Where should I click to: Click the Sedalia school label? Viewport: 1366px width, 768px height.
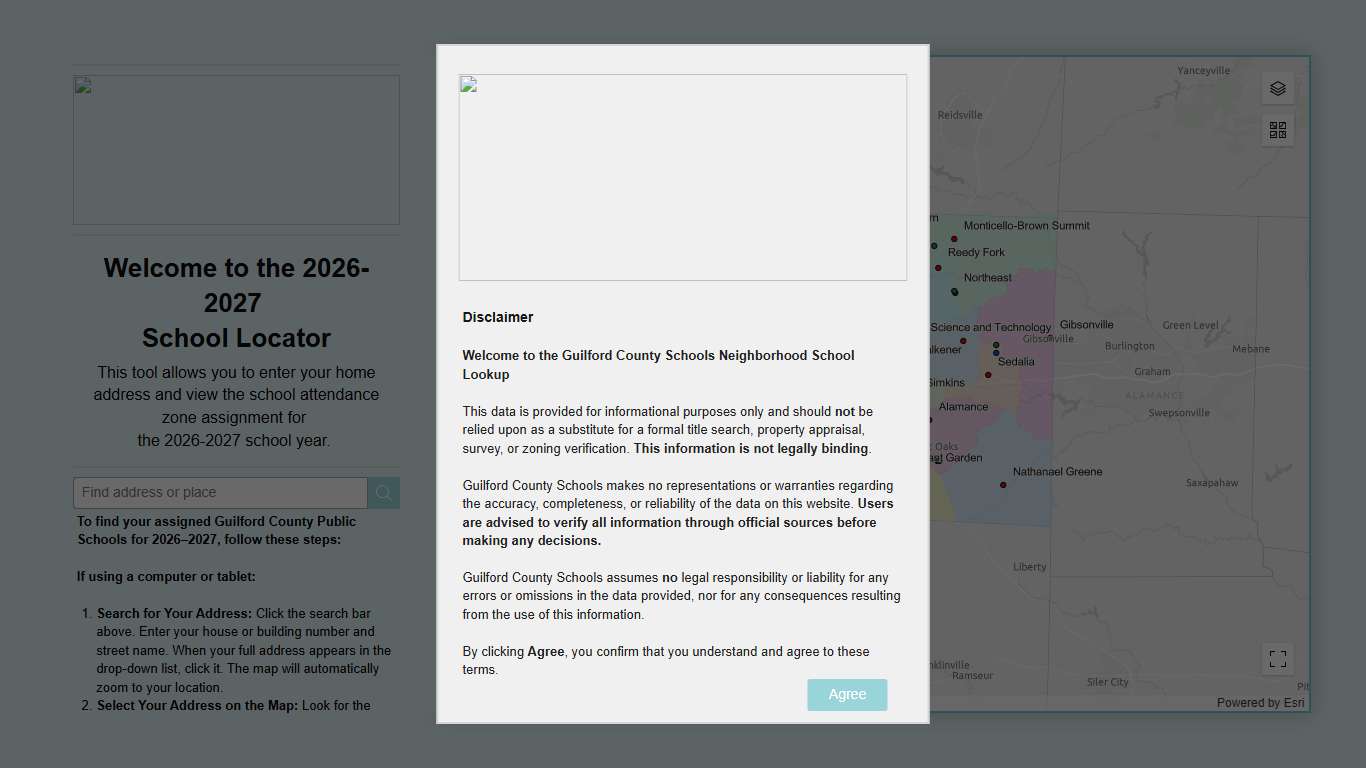(1016, 362)
